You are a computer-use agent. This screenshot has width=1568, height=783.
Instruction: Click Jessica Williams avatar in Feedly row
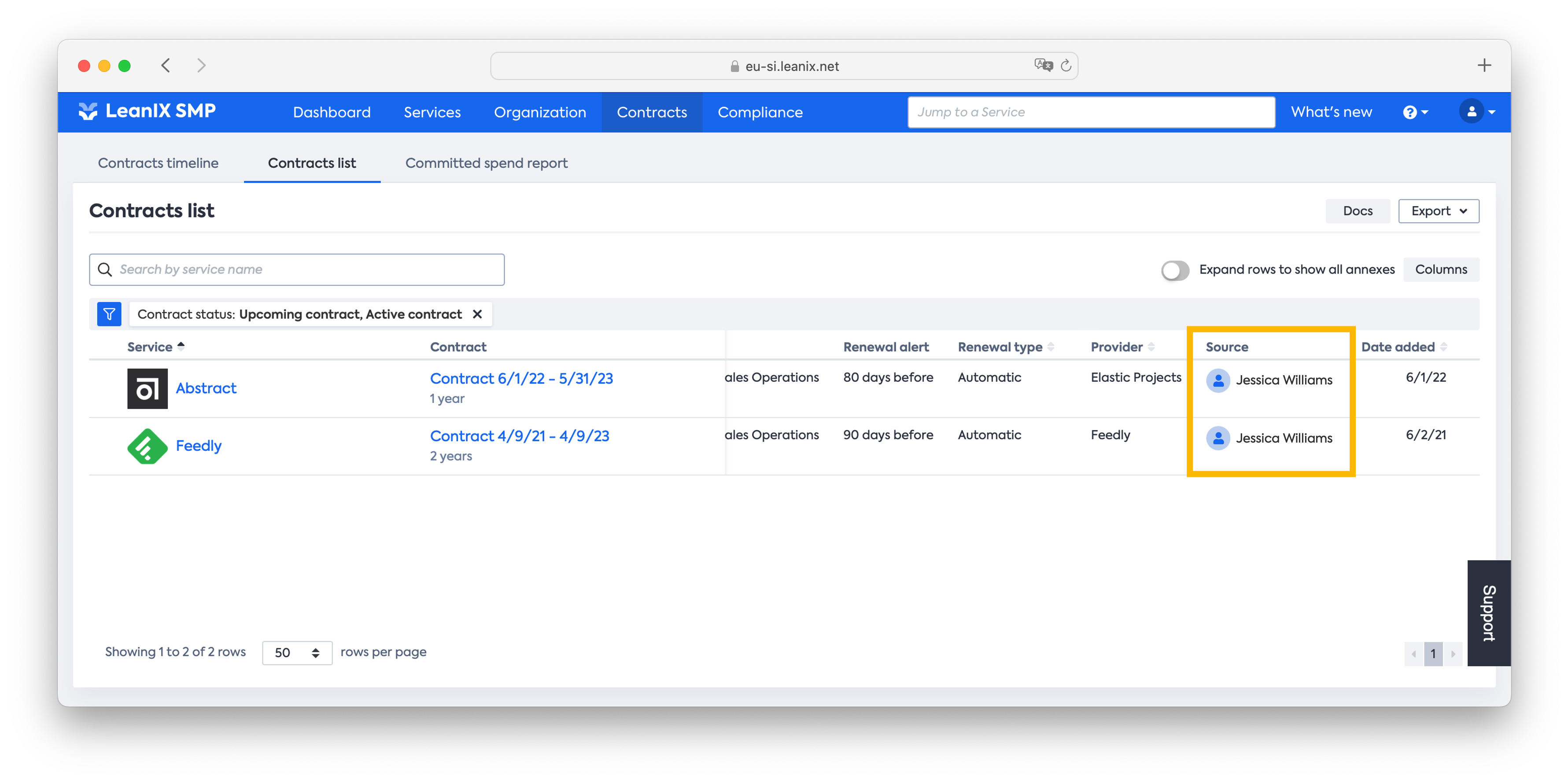pyautogui.click(x=1218, y=438)
